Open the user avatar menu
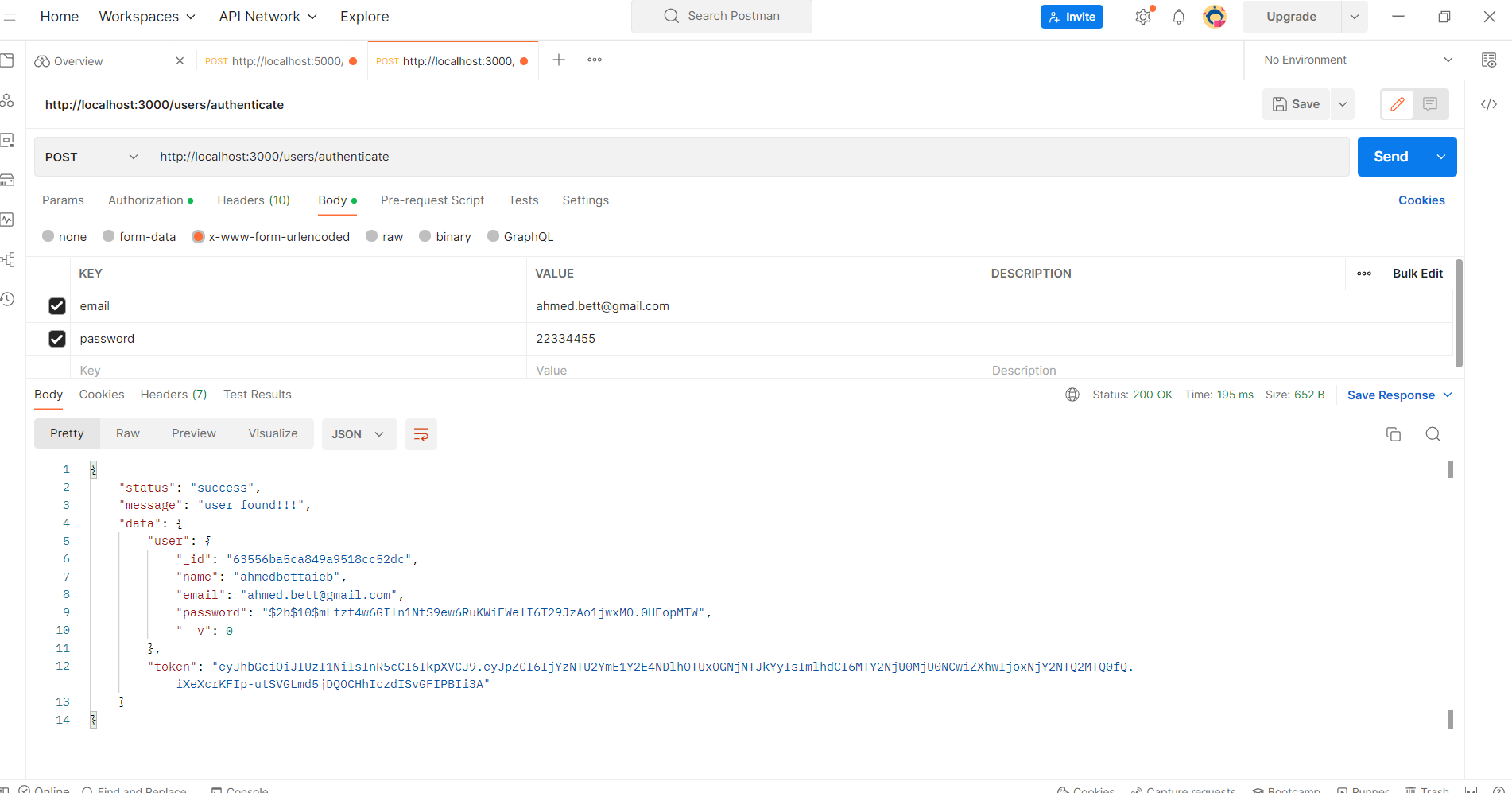This screenshot has width=1512, height=793. pyautogui.click(x=1215, y=17)
